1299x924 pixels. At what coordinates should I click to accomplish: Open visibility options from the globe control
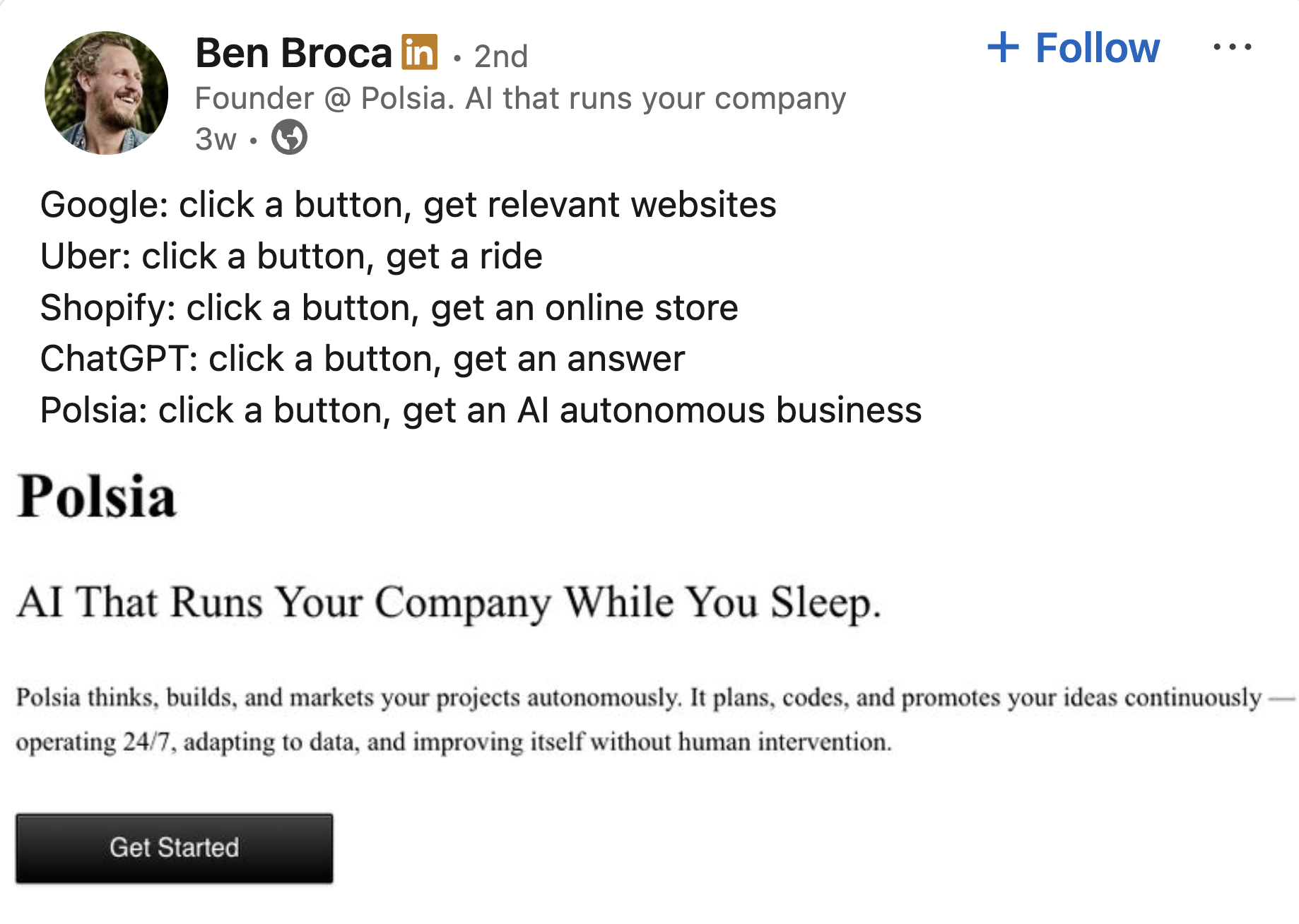pos(290,139)
